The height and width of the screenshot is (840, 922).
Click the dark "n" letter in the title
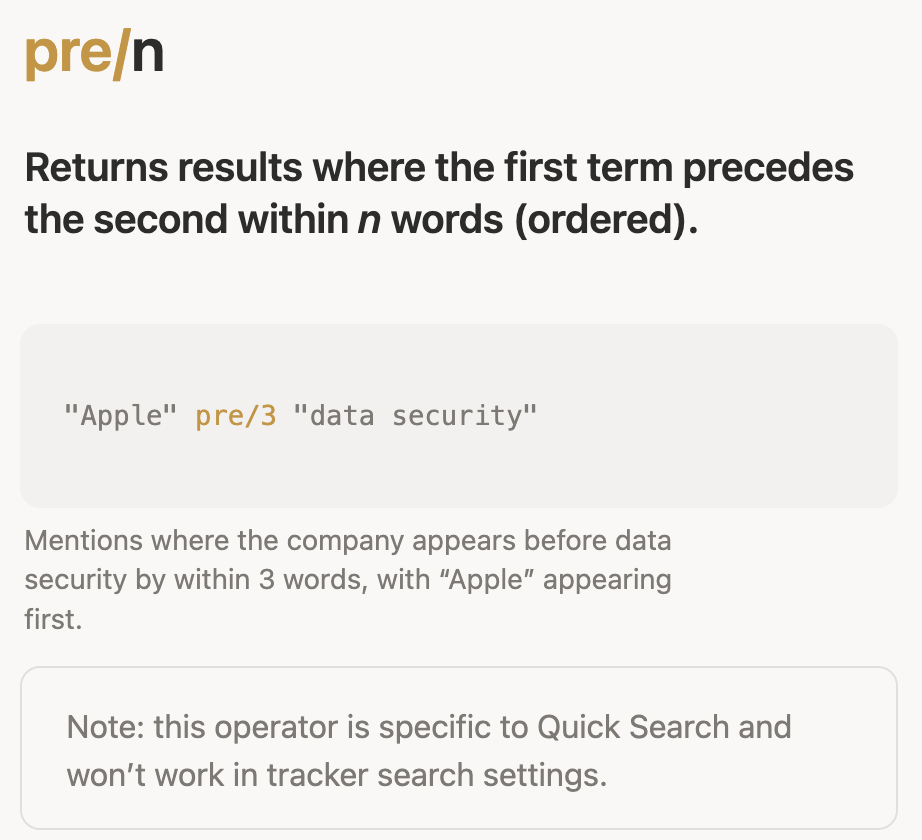147,54
